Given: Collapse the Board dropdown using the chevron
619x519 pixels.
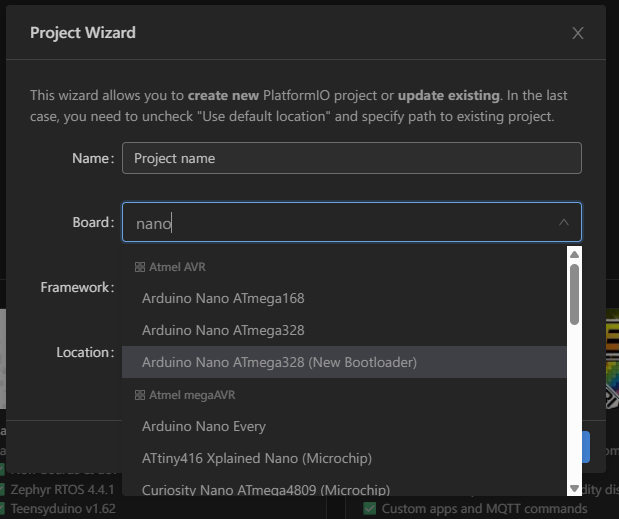Looking at the screenshot, I should click(x=564, y=223).
